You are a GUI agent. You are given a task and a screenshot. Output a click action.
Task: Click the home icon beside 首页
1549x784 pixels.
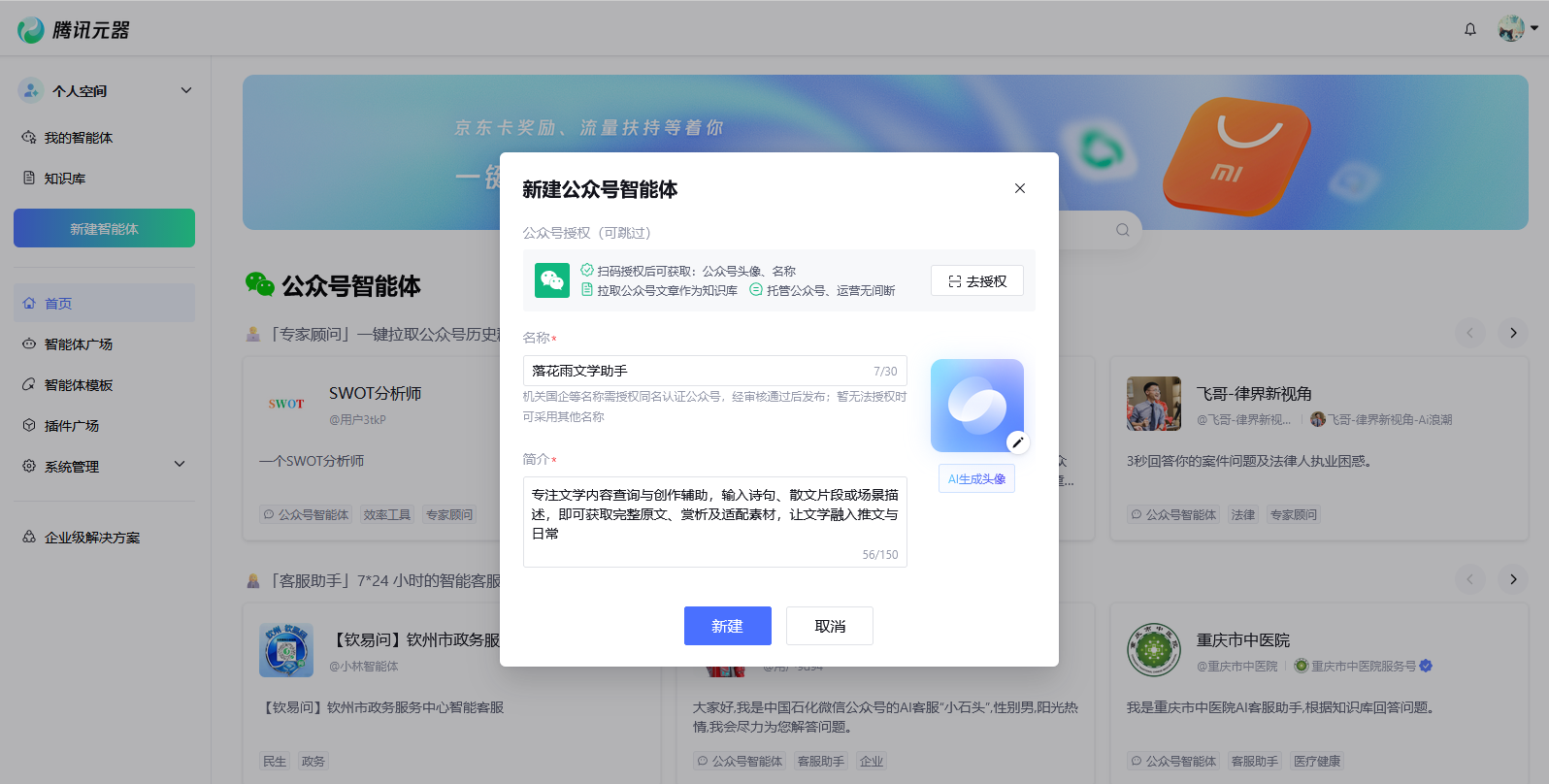tap(29, 303)
